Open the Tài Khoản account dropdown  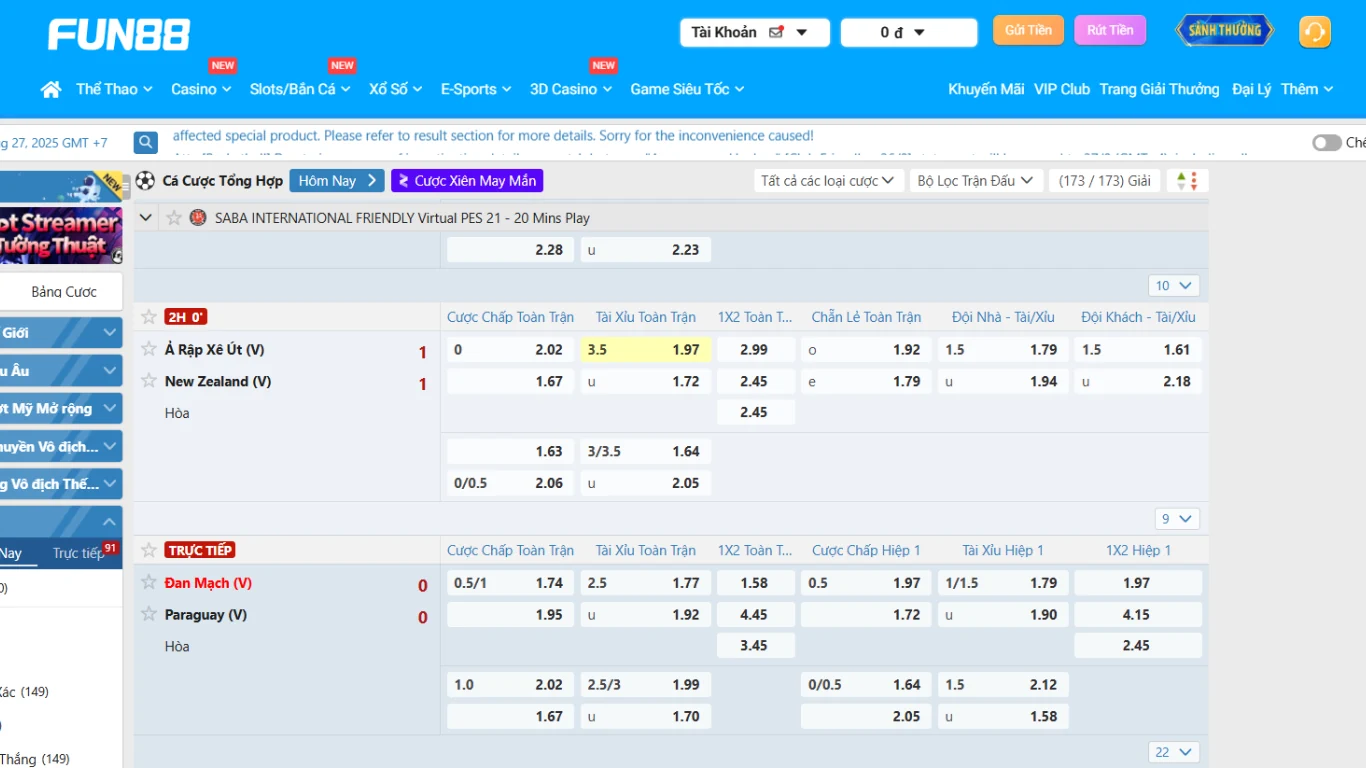pos(754,32)
